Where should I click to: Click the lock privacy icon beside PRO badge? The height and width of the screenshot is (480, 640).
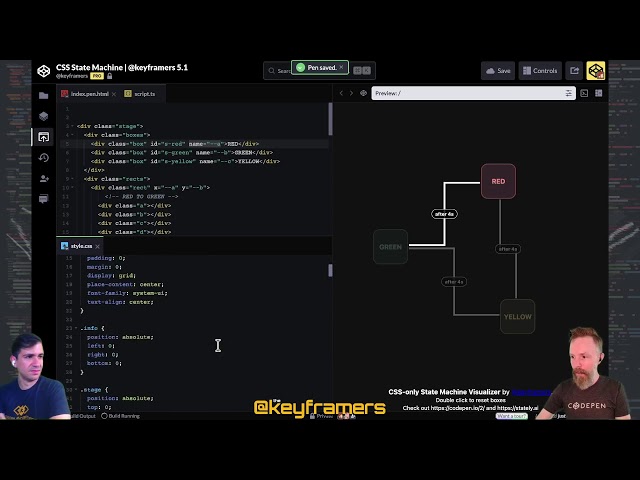coord(109,76)
